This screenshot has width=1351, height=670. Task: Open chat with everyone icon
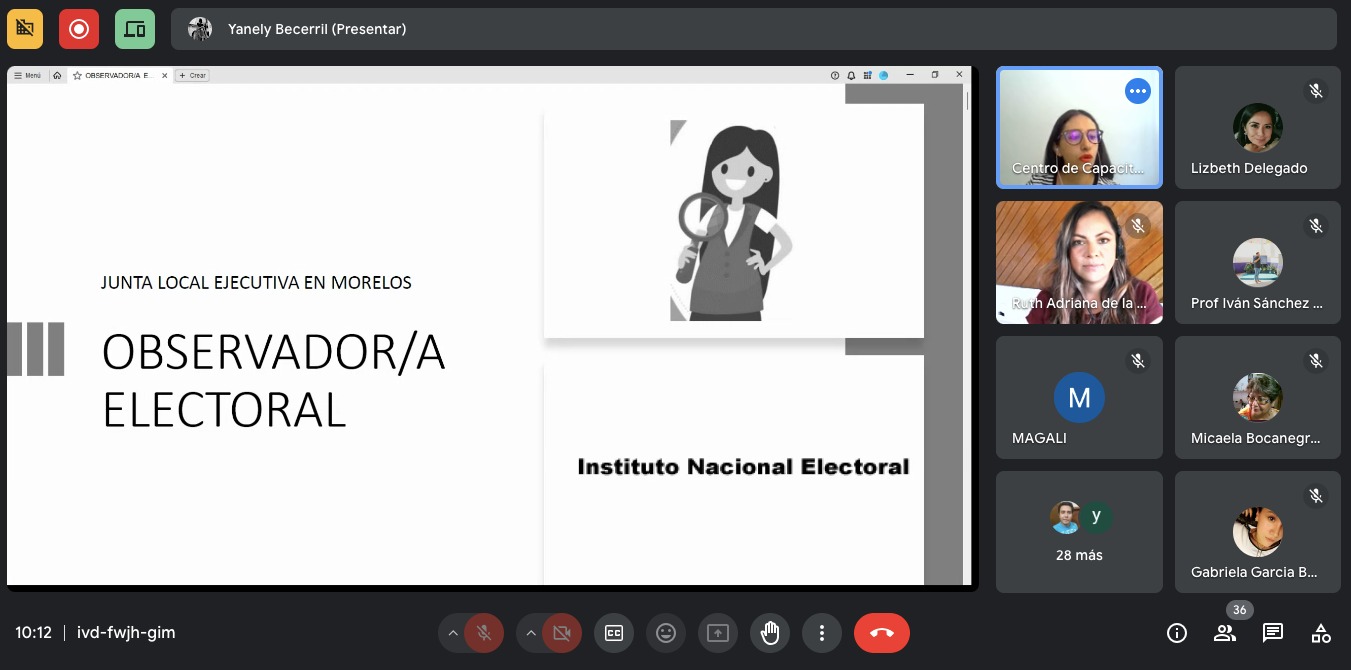1273,633
